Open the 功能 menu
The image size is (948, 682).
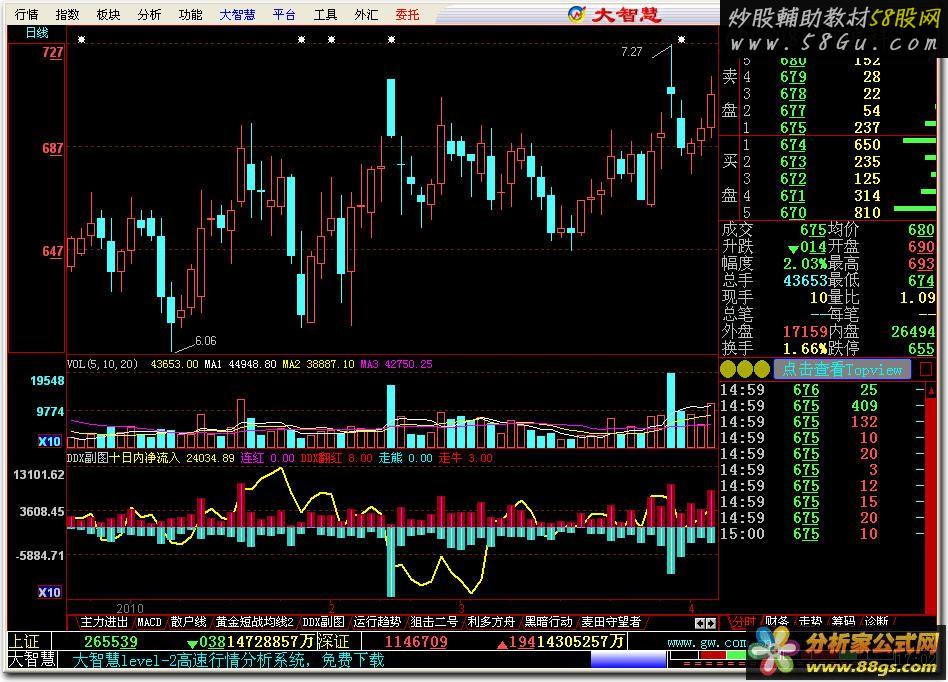[x=190, y=14]
